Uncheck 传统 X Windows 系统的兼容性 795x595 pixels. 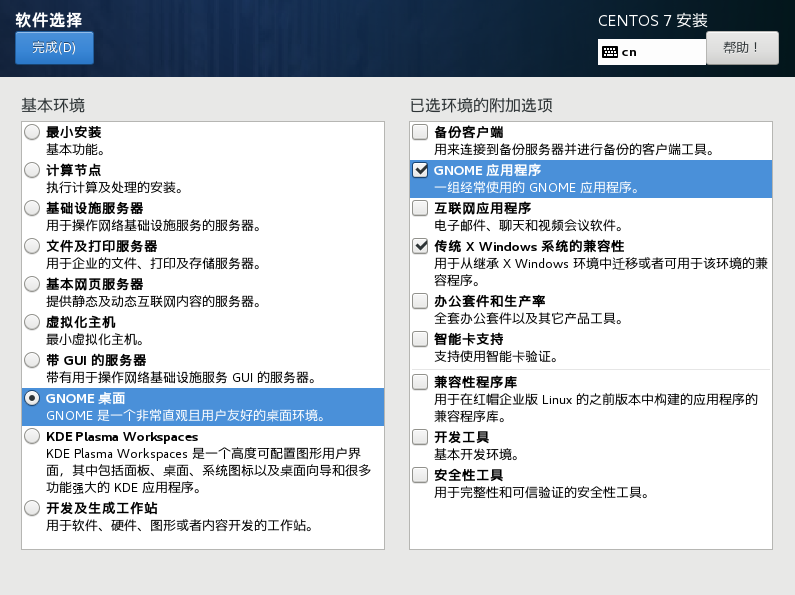(420, 246)
